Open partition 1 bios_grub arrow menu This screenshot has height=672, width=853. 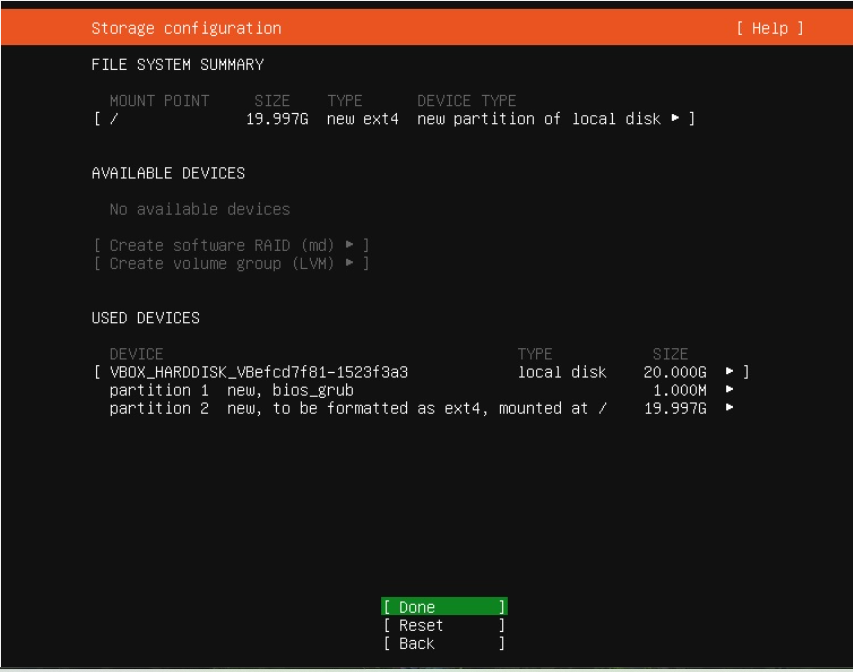point(730,390)
